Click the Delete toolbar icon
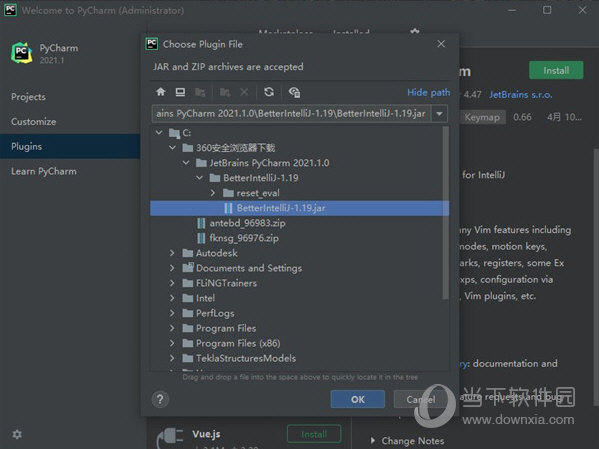Image resolution: width=599 pixels, height=449 pixels. (x=244, y=92)
